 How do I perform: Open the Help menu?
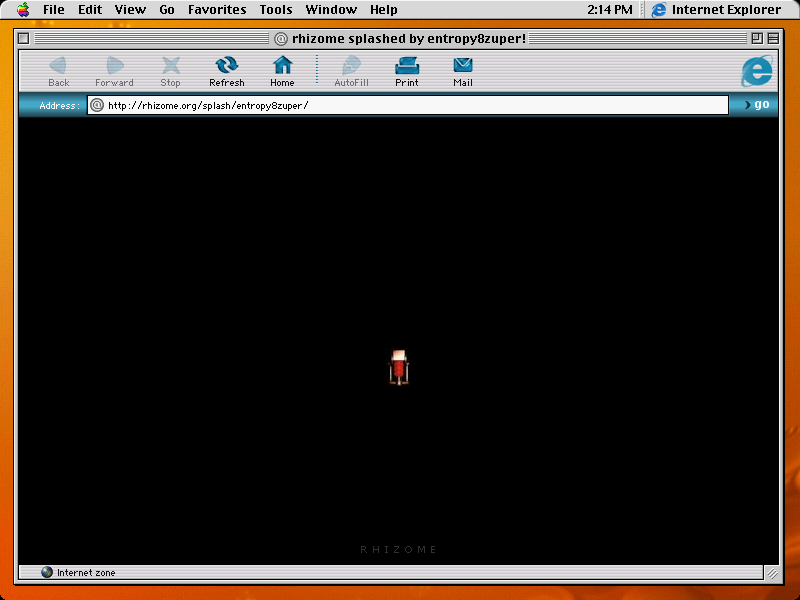click(384, 9)
